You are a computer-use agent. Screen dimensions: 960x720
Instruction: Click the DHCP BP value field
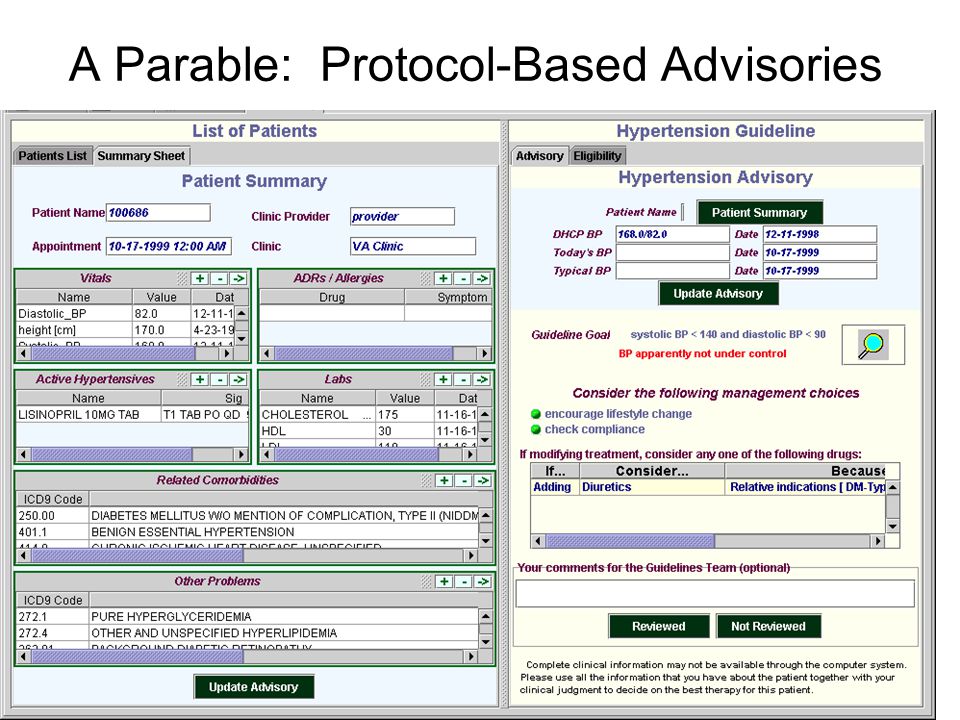672,234
